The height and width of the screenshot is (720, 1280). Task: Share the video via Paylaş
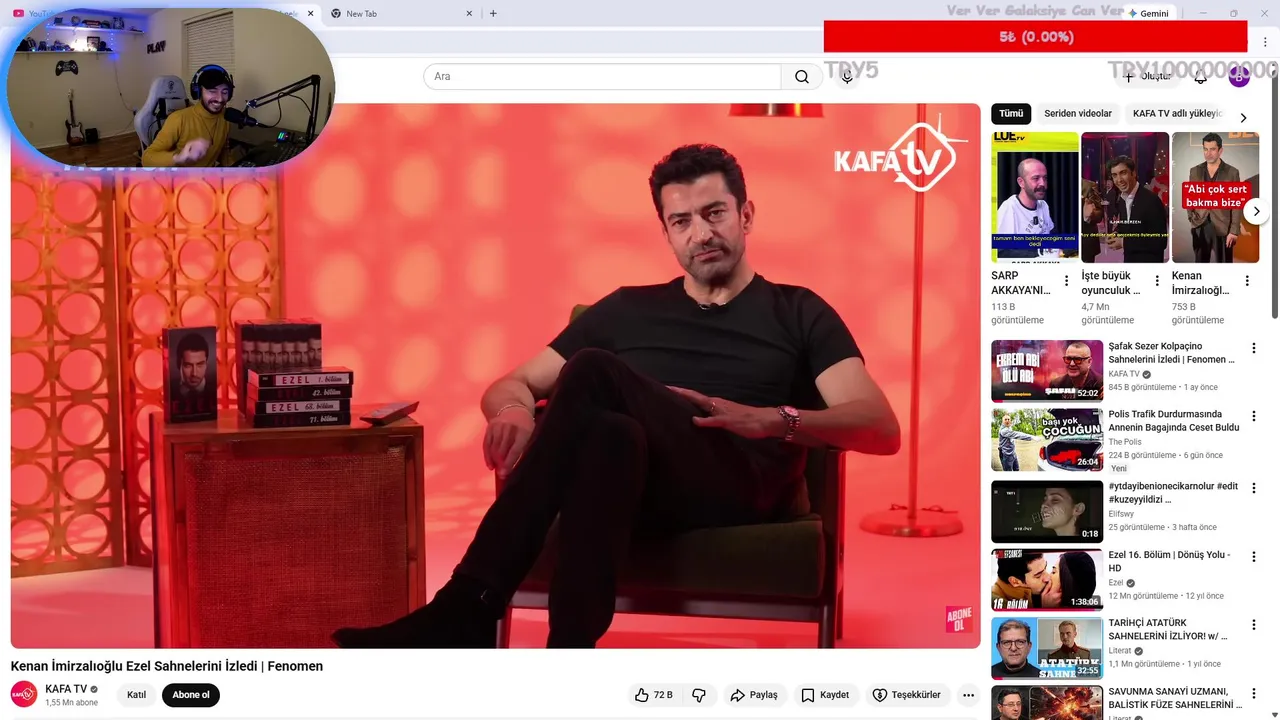click(754, 695)
